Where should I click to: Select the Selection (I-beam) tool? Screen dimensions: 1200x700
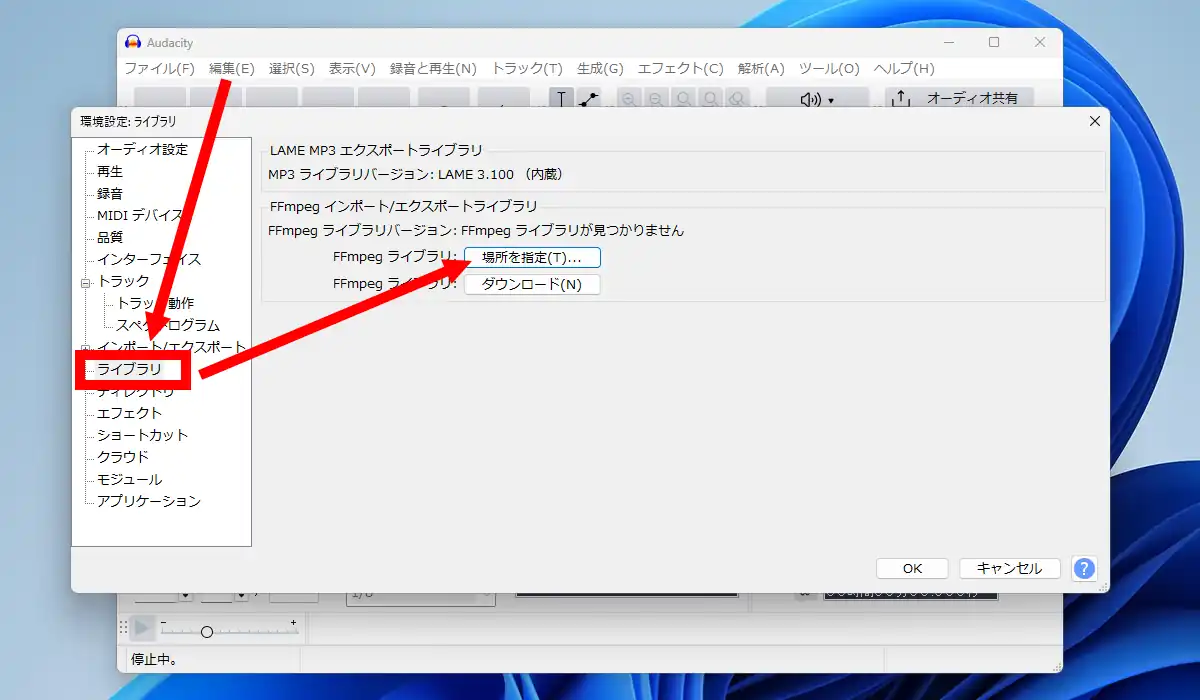561,99
